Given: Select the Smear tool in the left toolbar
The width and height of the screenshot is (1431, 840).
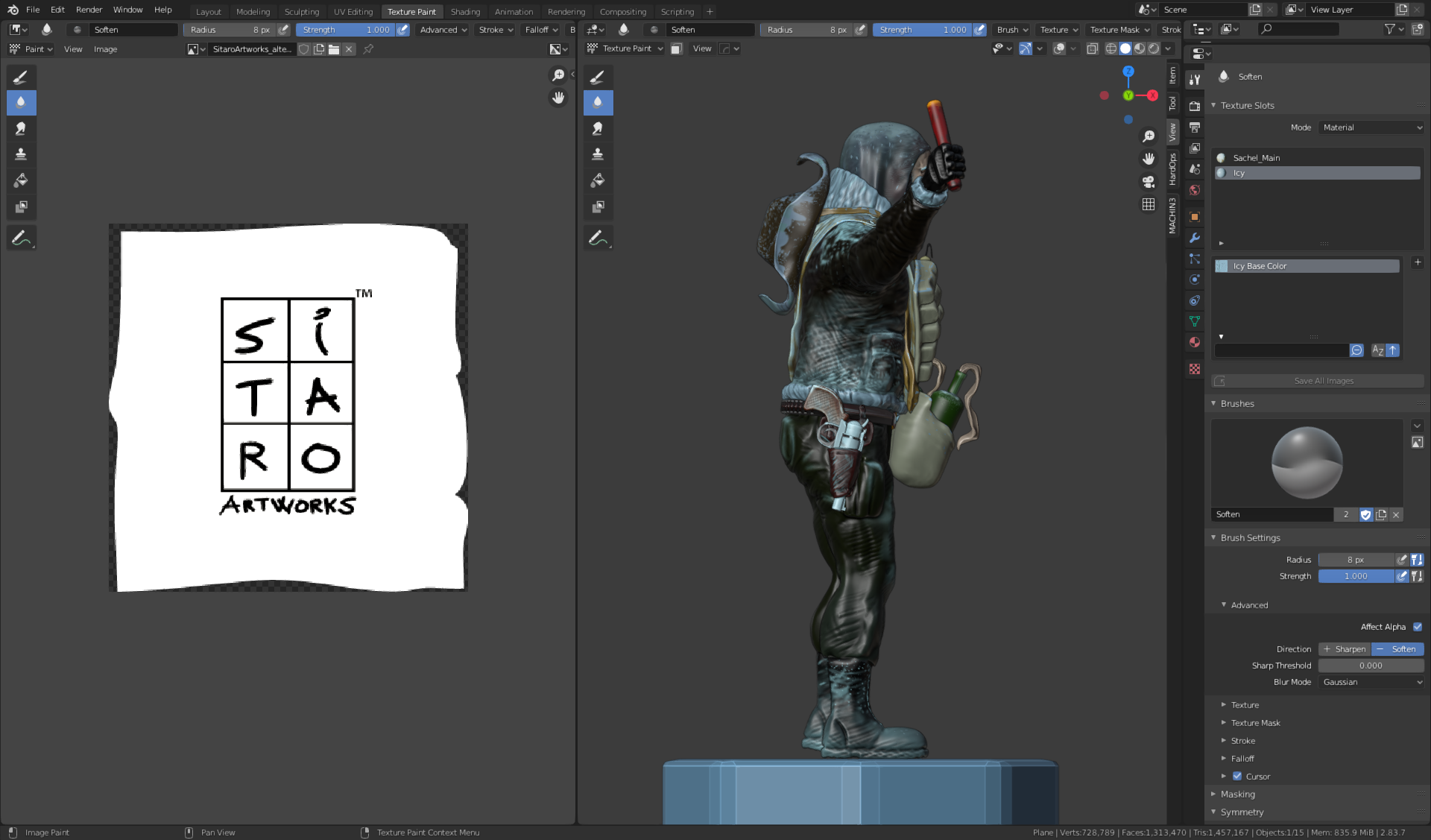Looking at the screenshot, I should click(21, 128).
